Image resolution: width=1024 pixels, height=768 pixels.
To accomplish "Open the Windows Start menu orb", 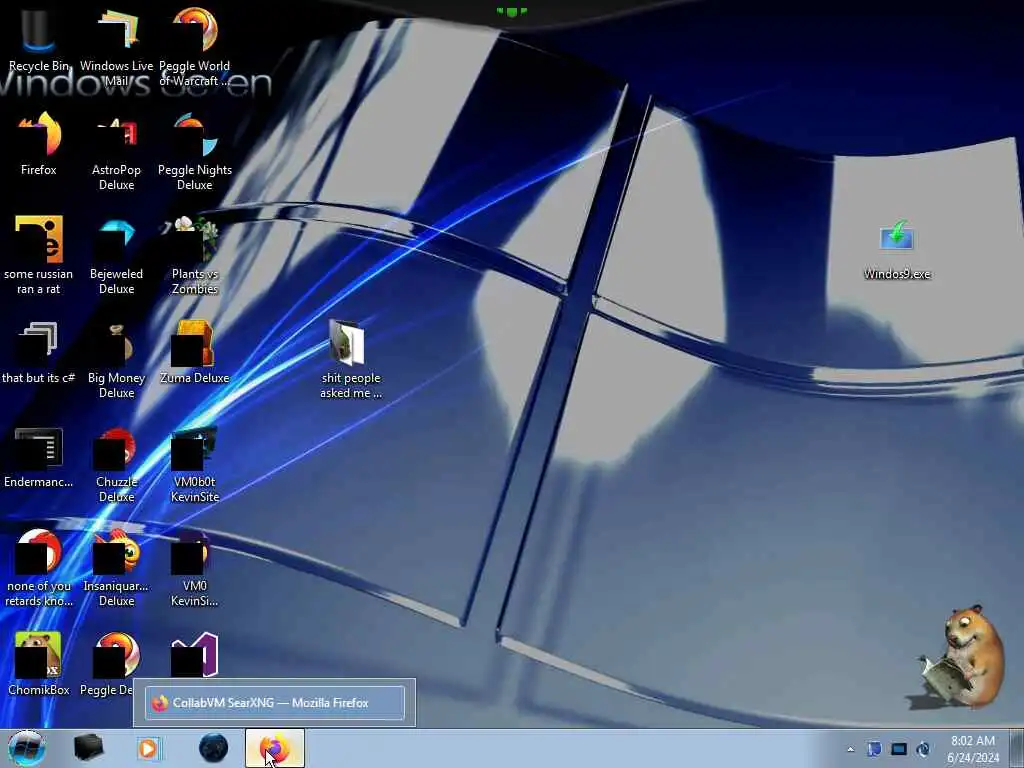I will 27,748.
